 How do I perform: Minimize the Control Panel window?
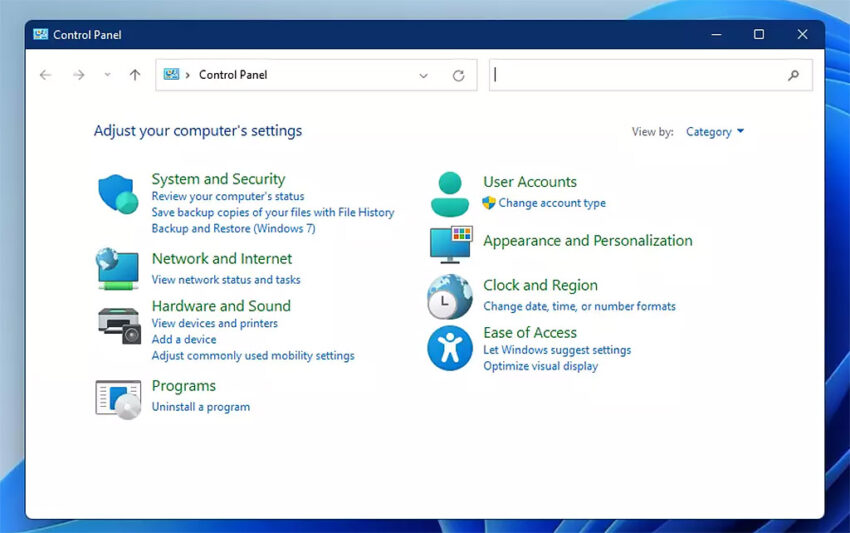717,35
